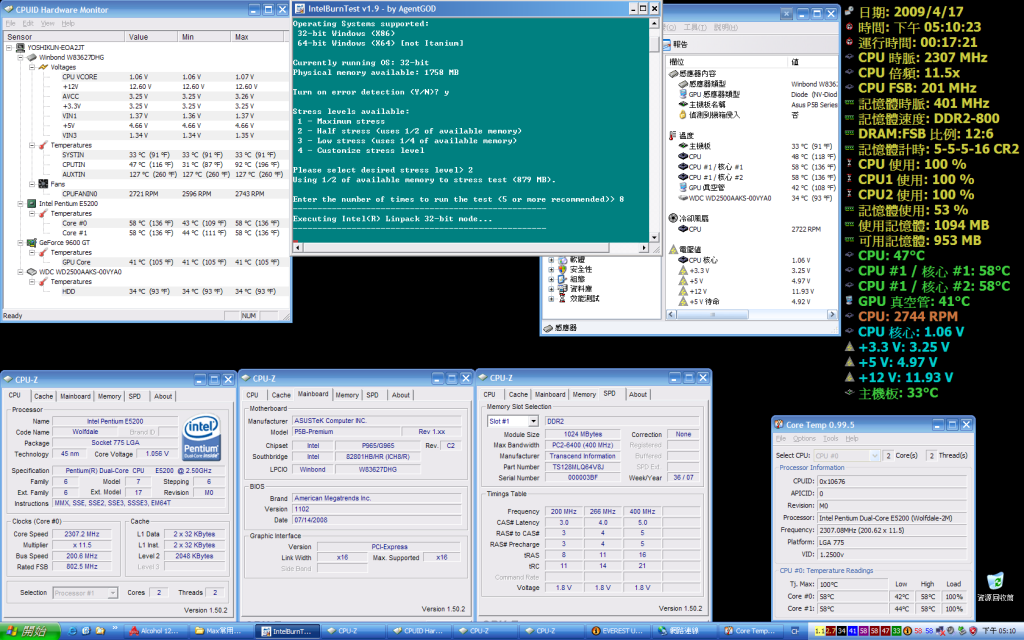Click the 溫度 thermometer icon in EVEREST
Viewport: 1024px width, 640px height.
coord(672,136)
